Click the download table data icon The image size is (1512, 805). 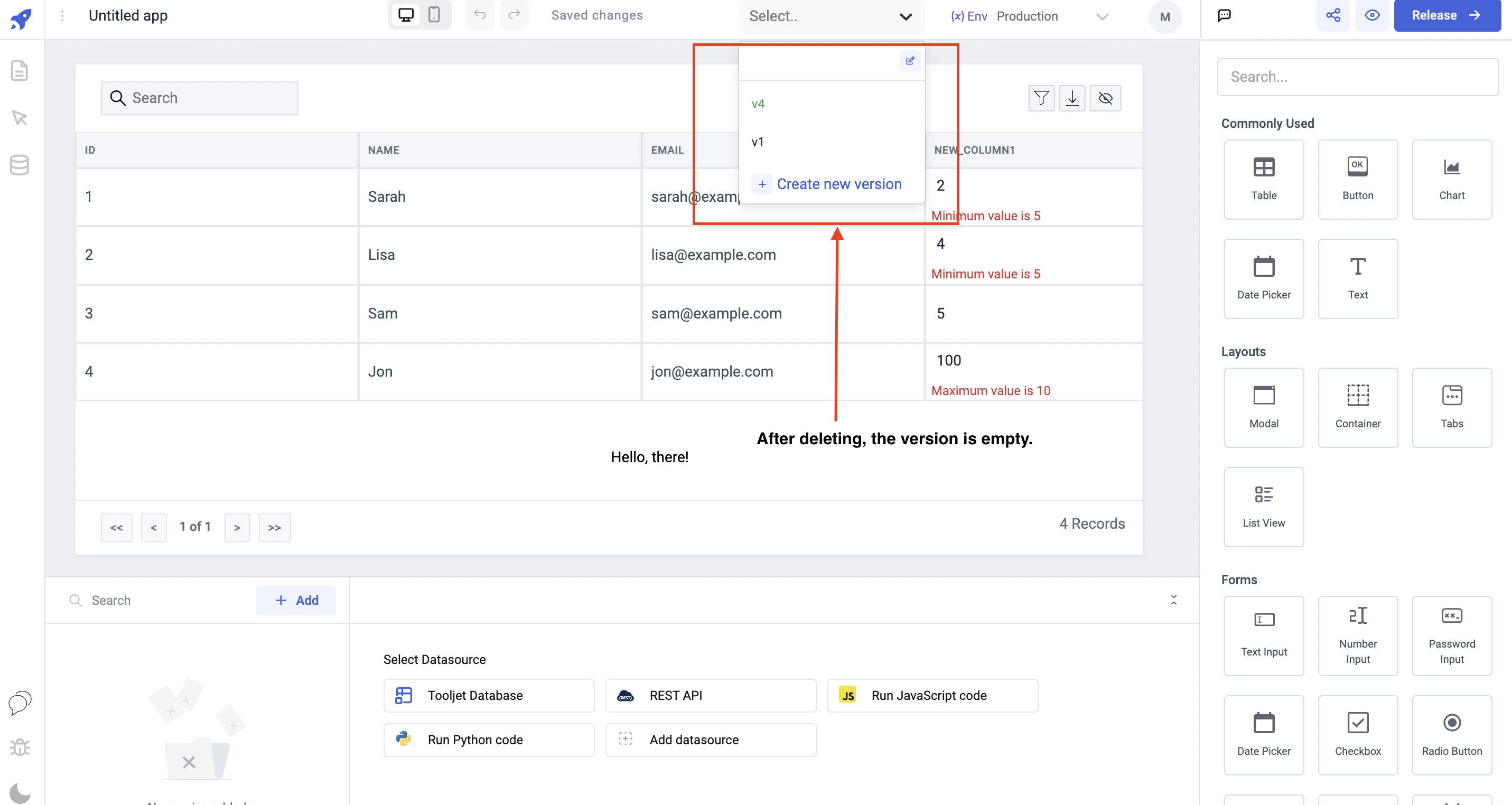pyautogui.click(x=1073, y=98)
